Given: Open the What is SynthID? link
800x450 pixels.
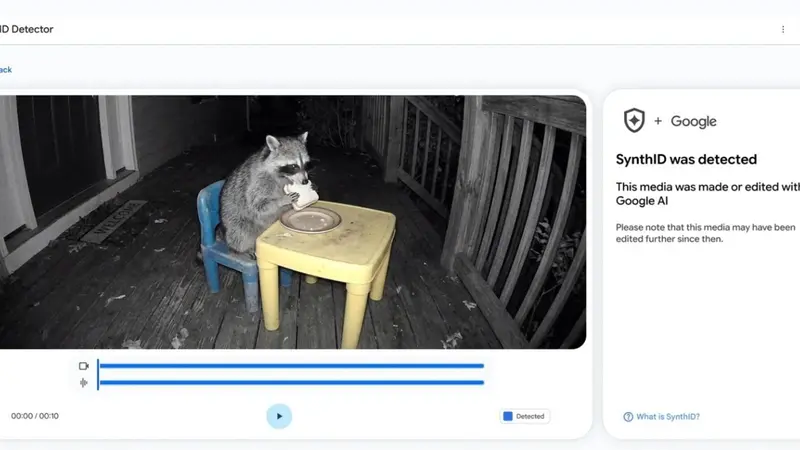Looking at the screenshot, I should 668,417.
